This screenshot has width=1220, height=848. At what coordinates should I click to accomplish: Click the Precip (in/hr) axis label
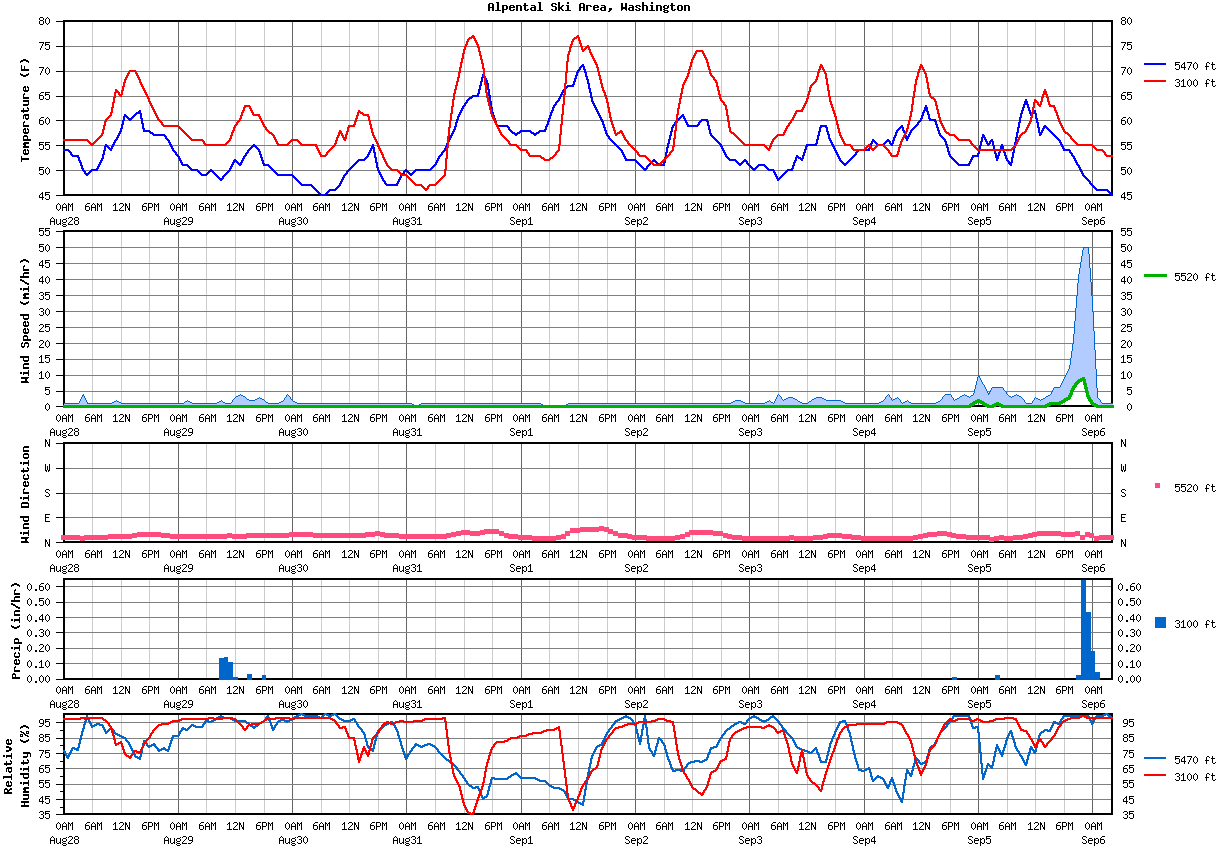point(16,629)
